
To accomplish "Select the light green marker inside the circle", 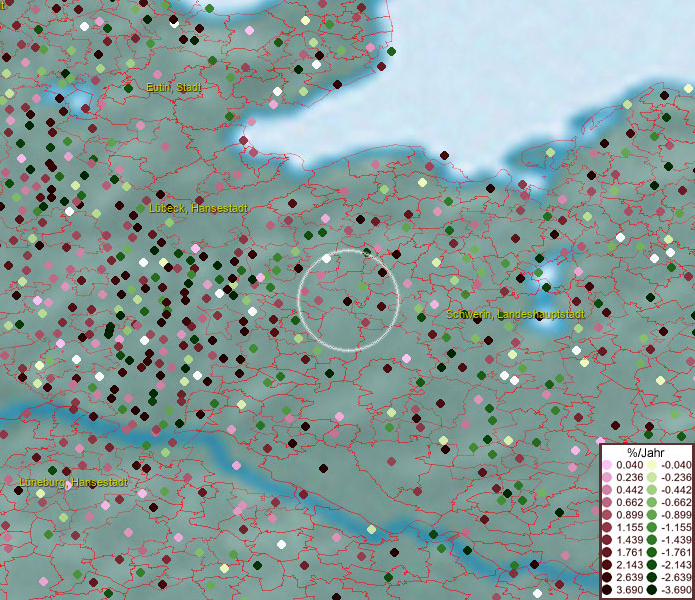I will click(x=362, y=288).
